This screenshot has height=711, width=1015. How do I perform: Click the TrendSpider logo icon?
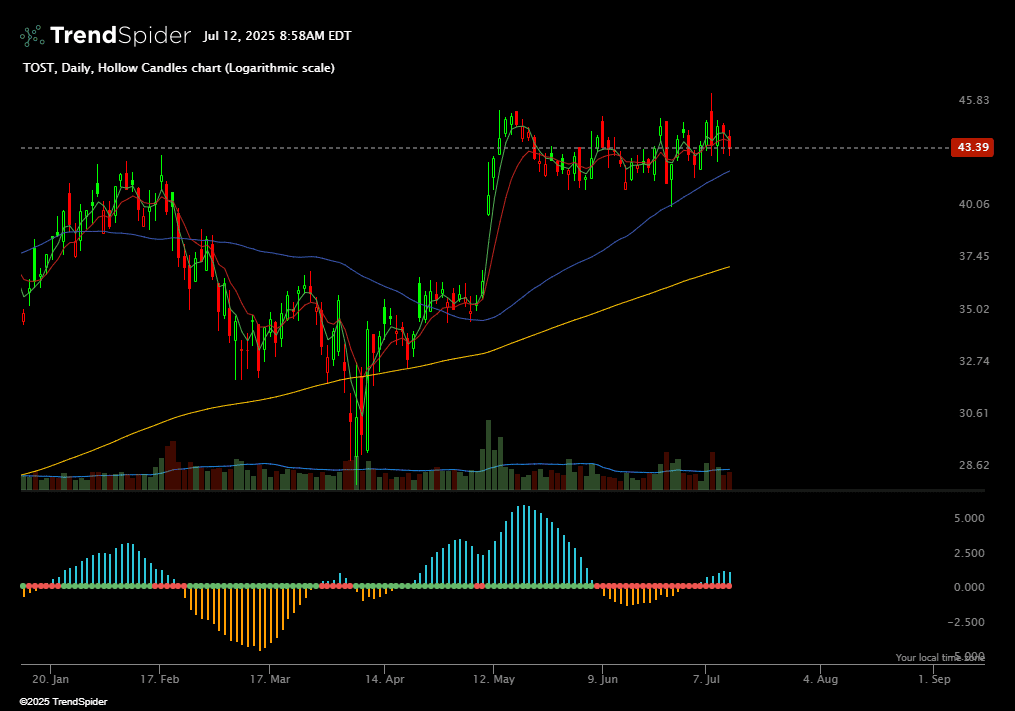(32, 36)
